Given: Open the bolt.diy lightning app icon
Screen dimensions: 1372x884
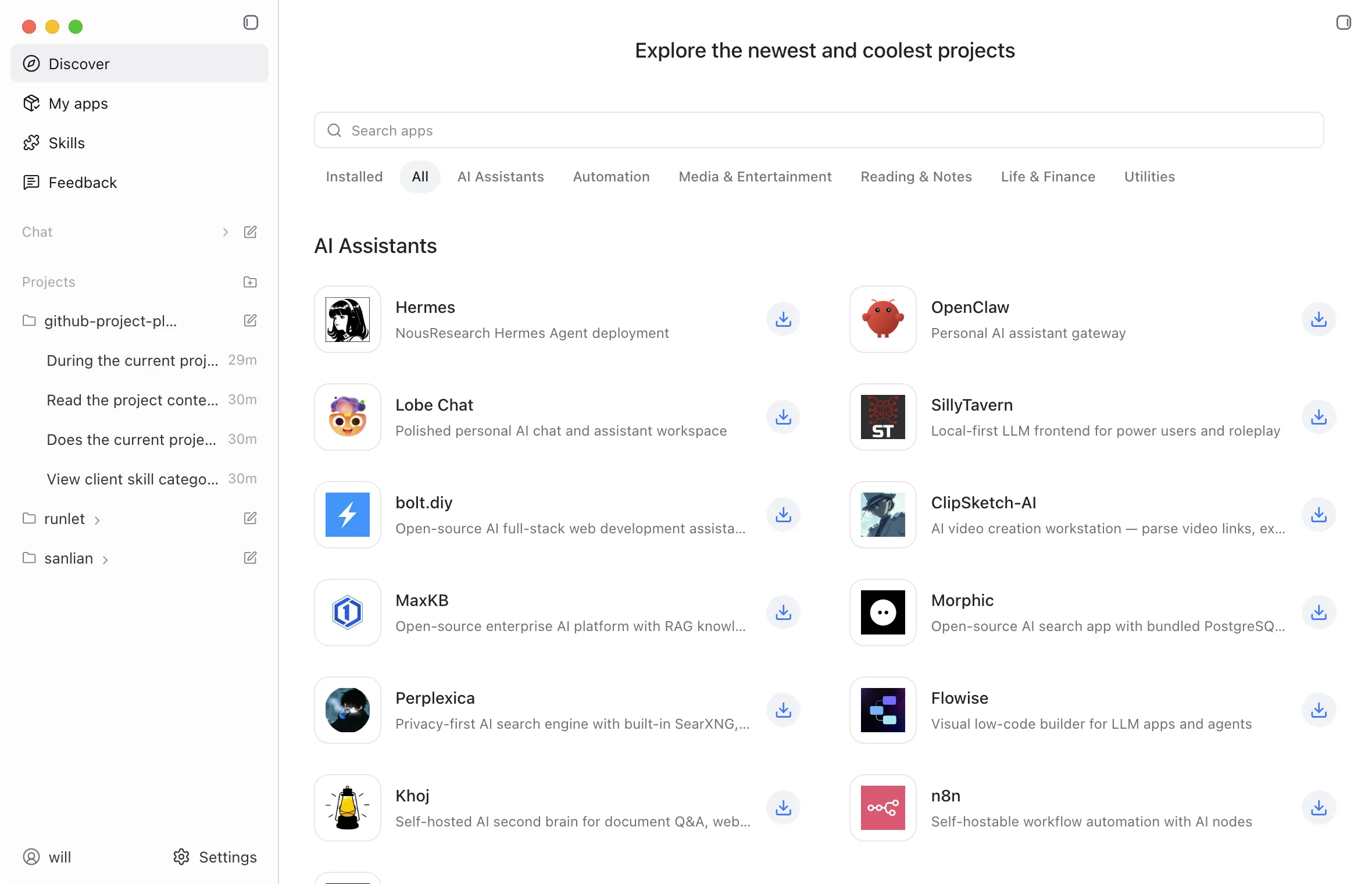Looking at the screenshot, I should tap(348, 515).
